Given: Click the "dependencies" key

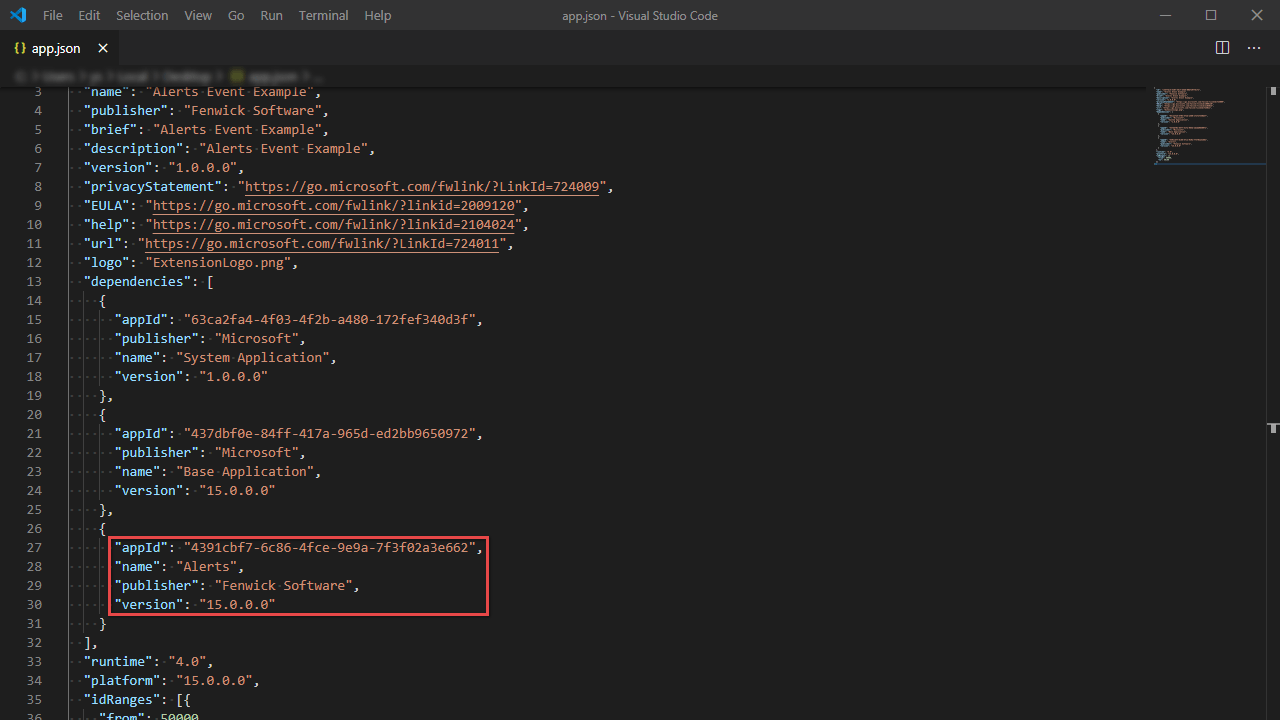Looking at the screenshot, I should point(137,282).
